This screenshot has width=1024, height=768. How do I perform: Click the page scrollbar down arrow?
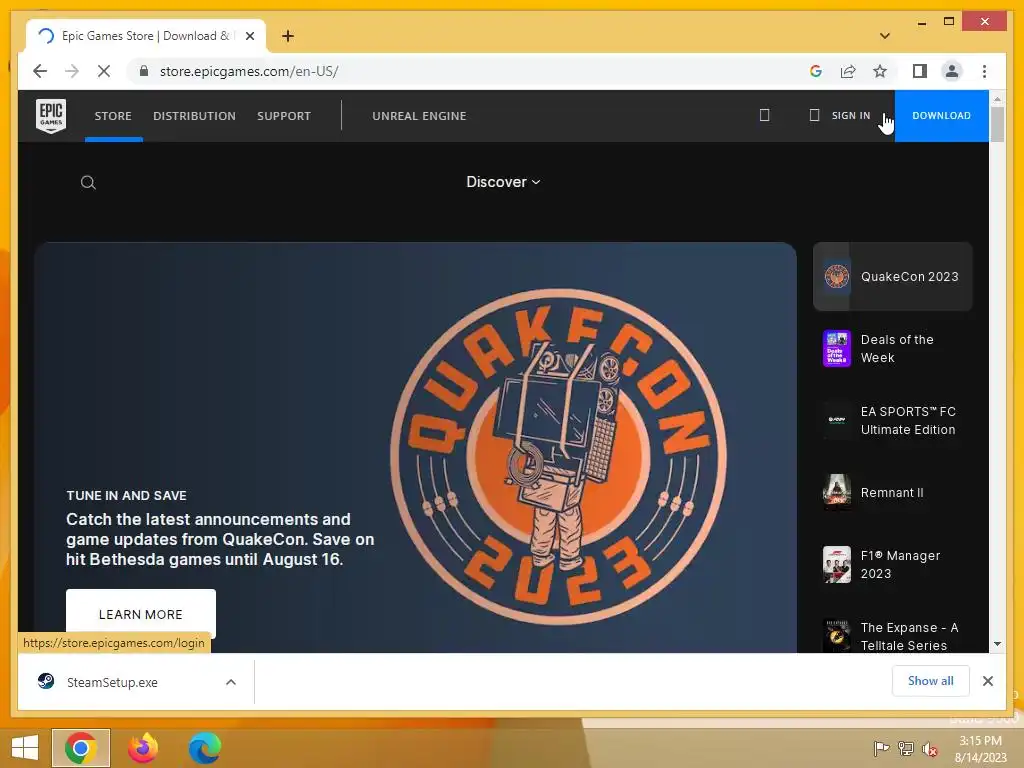pyautogui.click(x=997, y=644)
